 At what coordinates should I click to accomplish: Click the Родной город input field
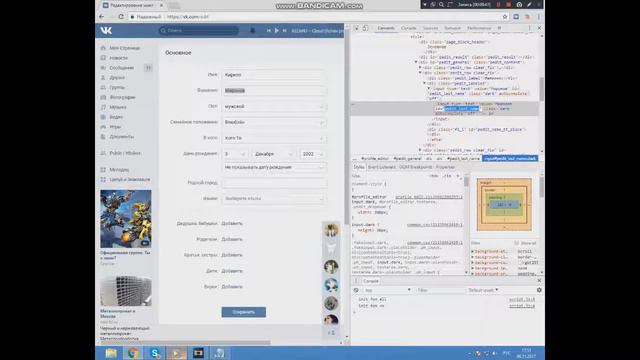click(x=274, y=183)
